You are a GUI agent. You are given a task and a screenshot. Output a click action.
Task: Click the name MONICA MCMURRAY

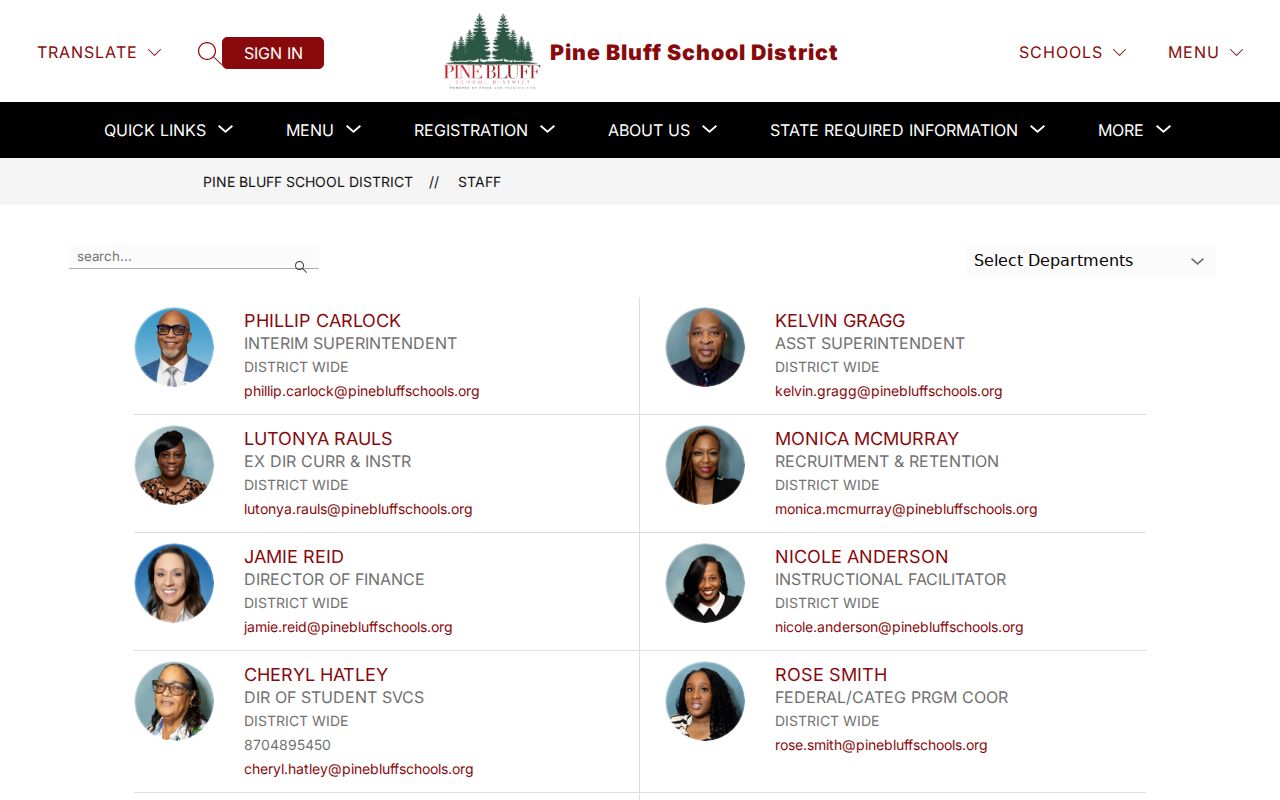[x=867, y=439]
